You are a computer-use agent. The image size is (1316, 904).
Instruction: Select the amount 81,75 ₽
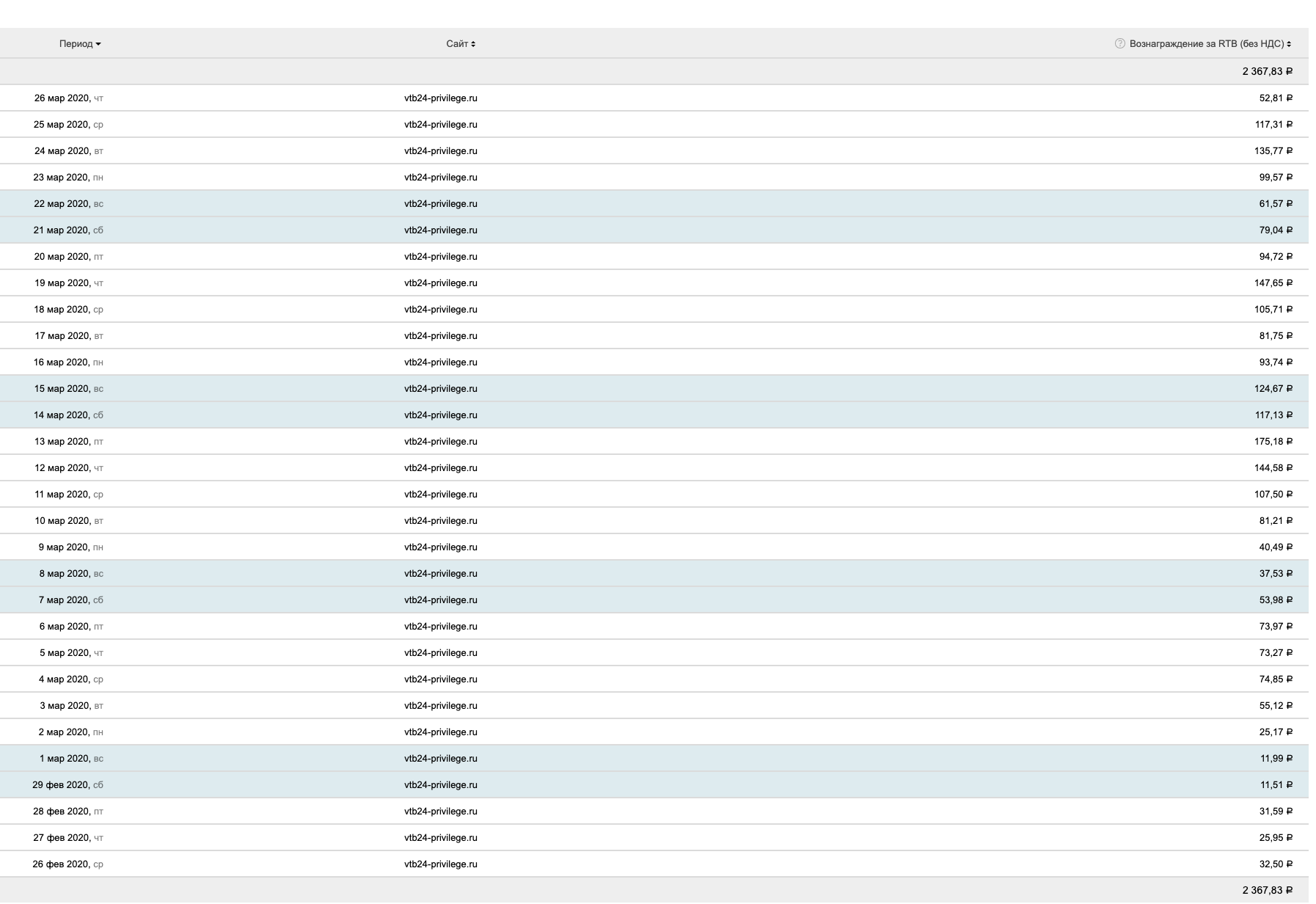click(1276, 336)
